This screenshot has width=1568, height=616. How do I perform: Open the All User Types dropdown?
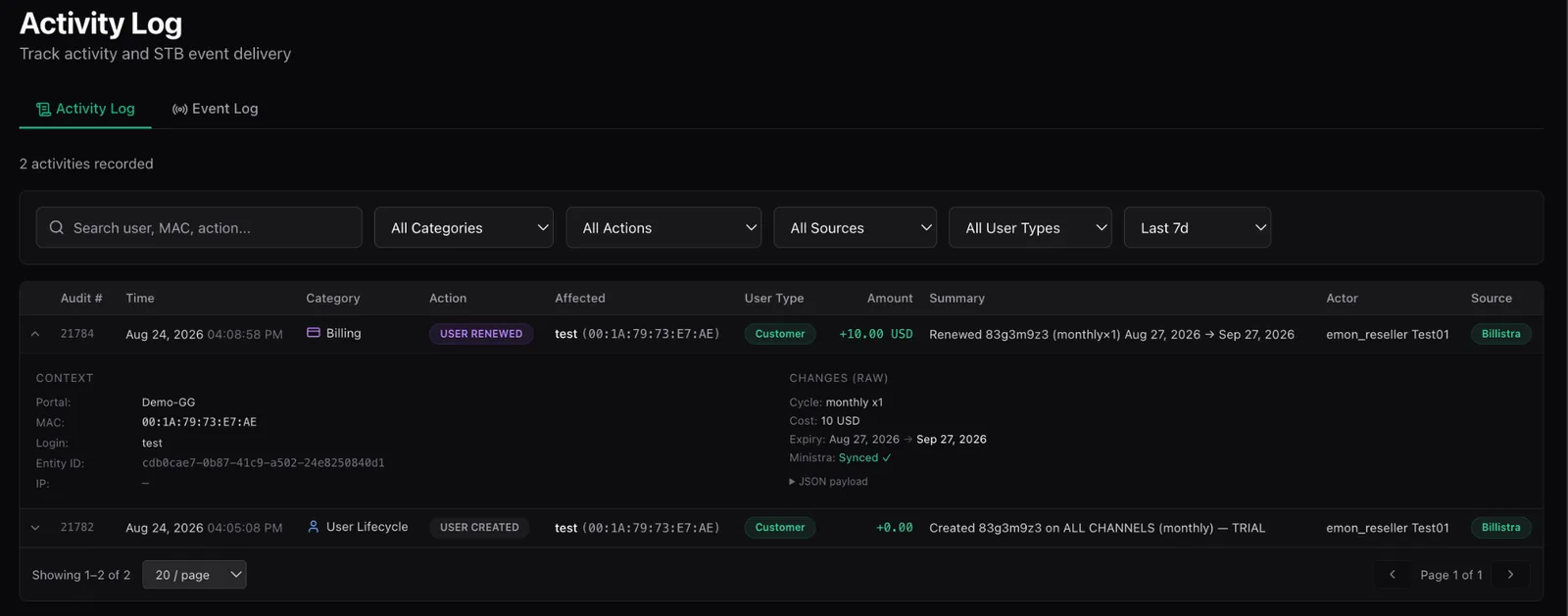tap(1030, 227)
